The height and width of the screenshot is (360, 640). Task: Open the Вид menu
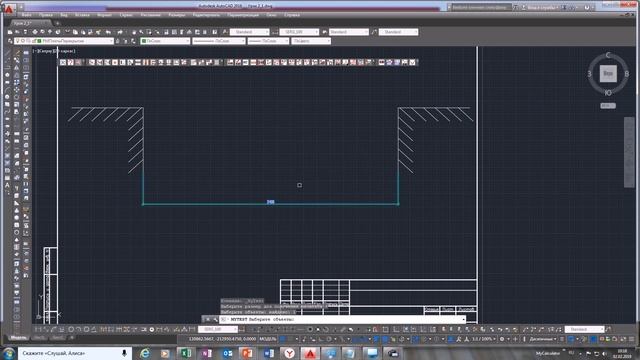64,15
